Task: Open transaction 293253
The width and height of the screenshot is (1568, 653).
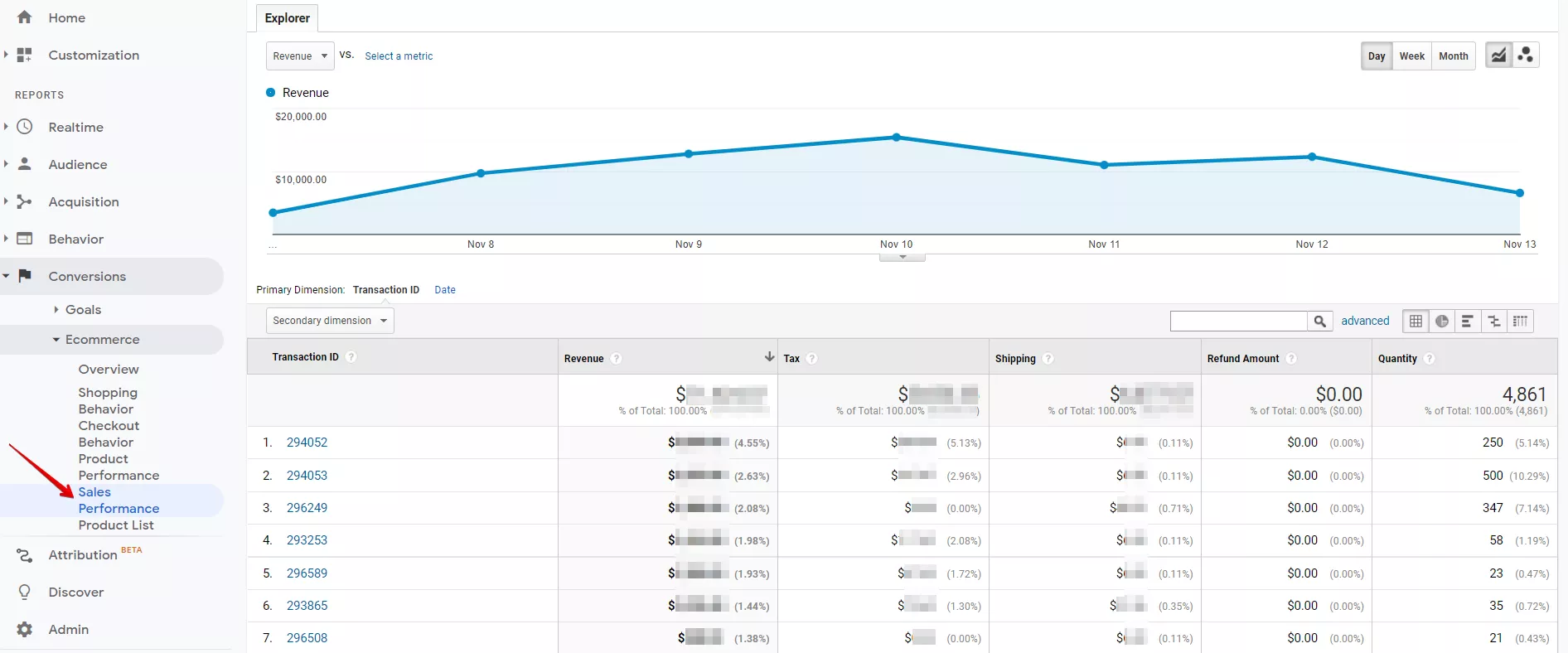Action: 307,540
